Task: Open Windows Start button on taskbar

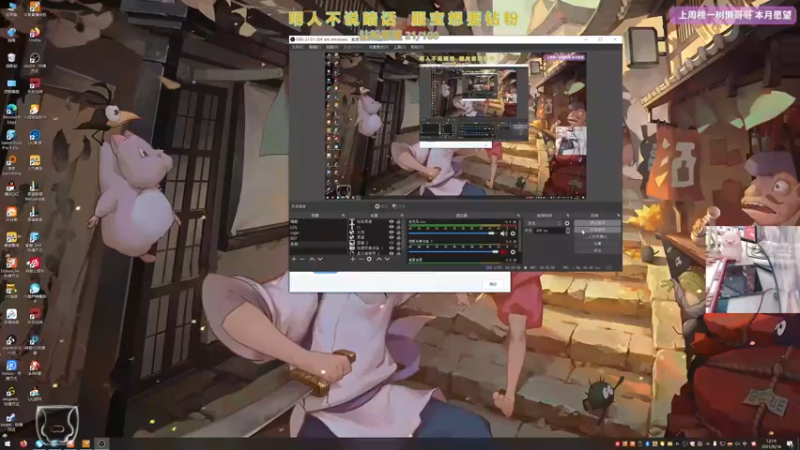Action: 7,444
